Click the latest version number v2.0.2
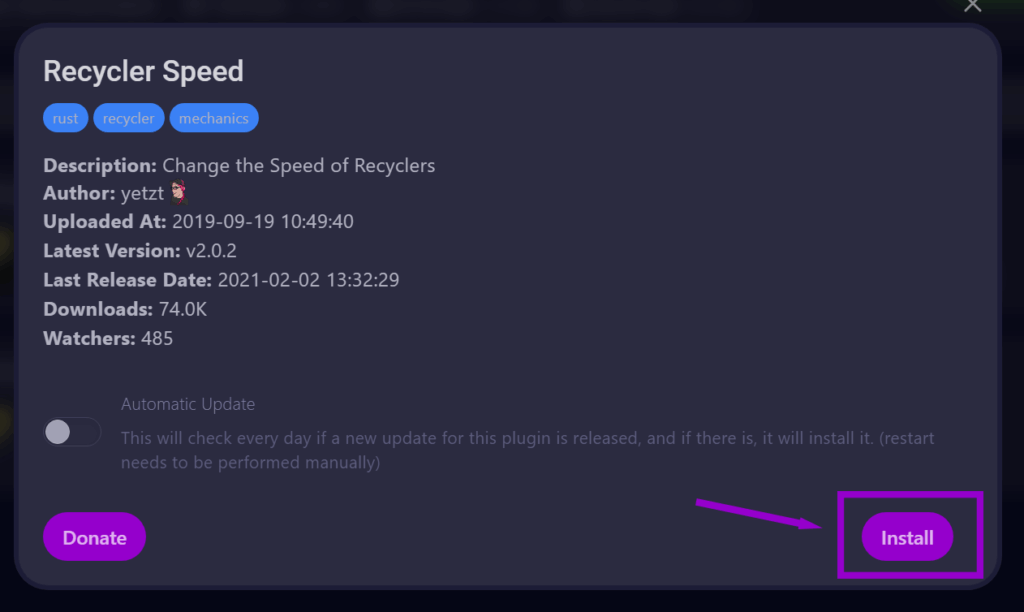Image resolution: width=1024 pixels, height=612 pixels. pos(212,251)
